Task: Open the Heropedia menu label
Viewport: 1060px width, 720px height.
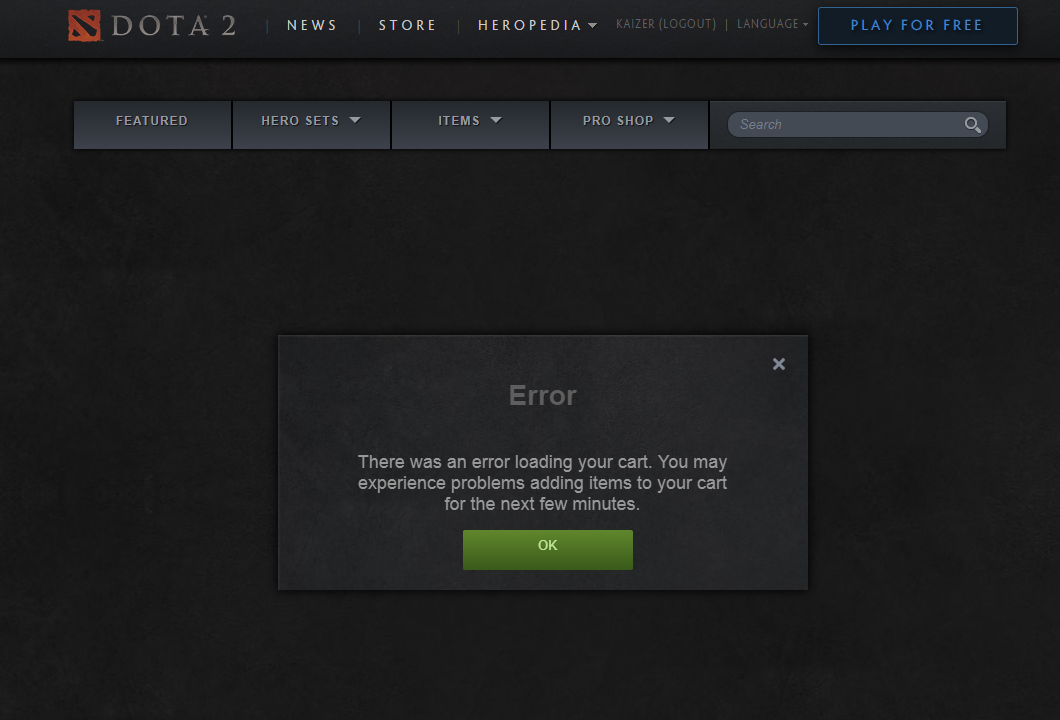Action: coord(529,26)
